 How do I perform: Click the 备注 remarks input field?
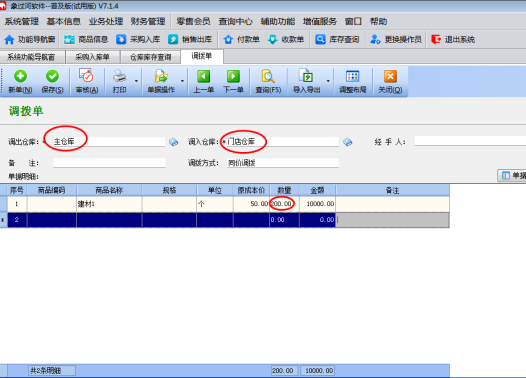coord(109,163)
